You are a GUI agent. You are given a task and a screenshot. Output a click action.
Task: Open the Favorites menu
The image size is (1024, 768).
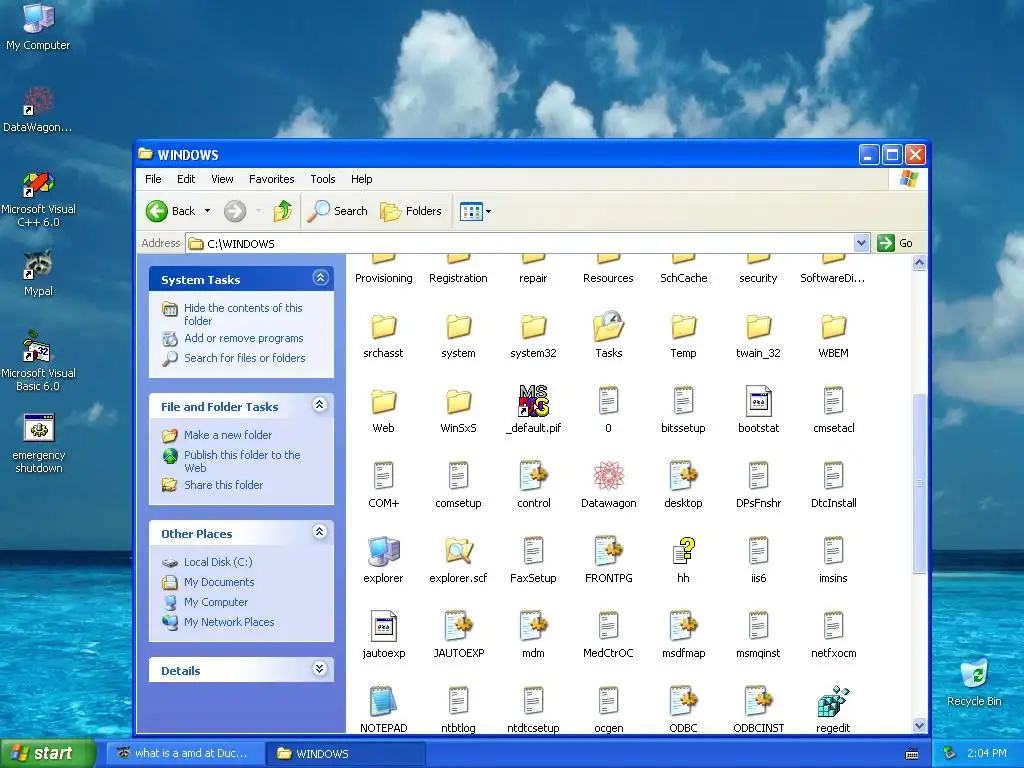coord(272,179)
